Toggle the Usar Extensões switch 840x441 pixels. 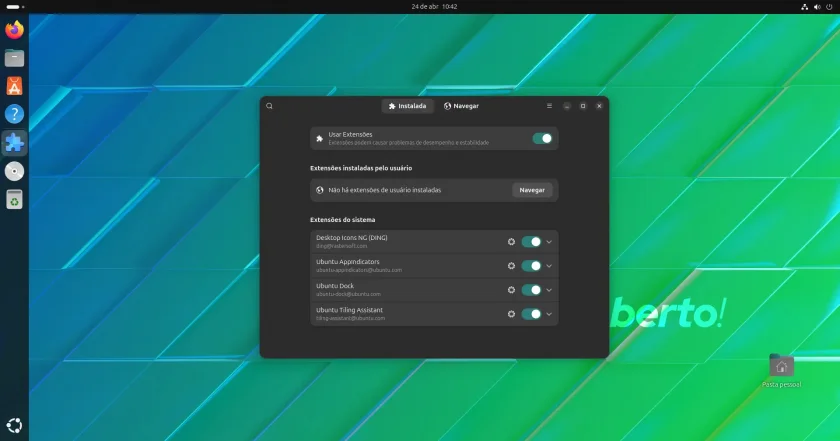(x=542, y=139)
